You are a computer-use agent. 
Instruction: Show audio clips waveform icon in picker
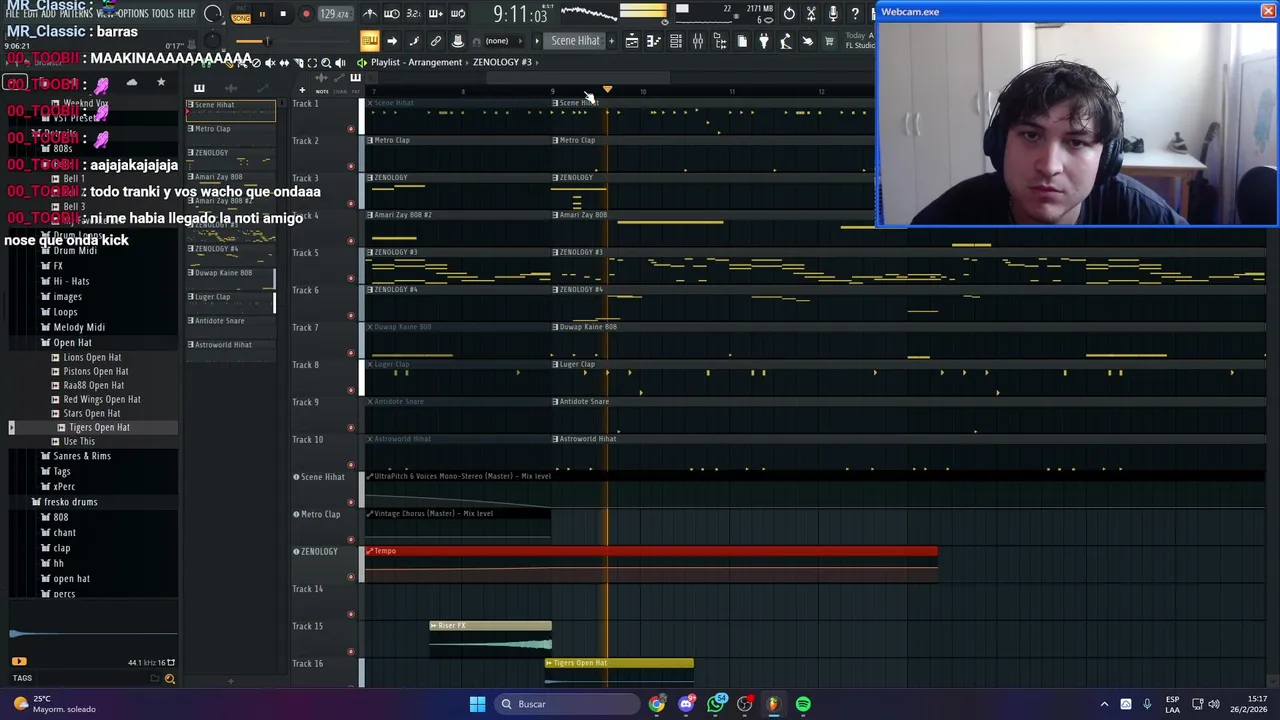click(x=231, y=88)
